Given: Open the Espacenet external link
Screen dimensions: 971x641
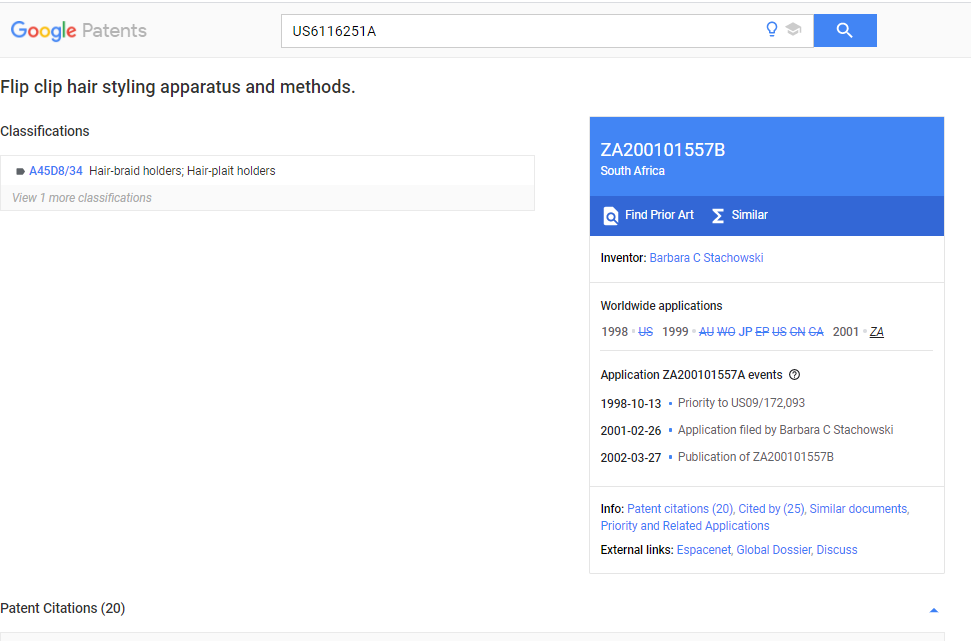Looking at the screenshot, I should tap(703, 550).
